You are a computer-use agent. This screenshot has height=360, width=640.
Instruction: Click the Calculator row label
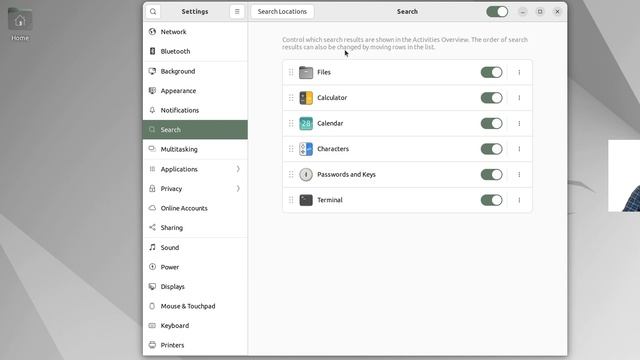click(x=332, y=98)
